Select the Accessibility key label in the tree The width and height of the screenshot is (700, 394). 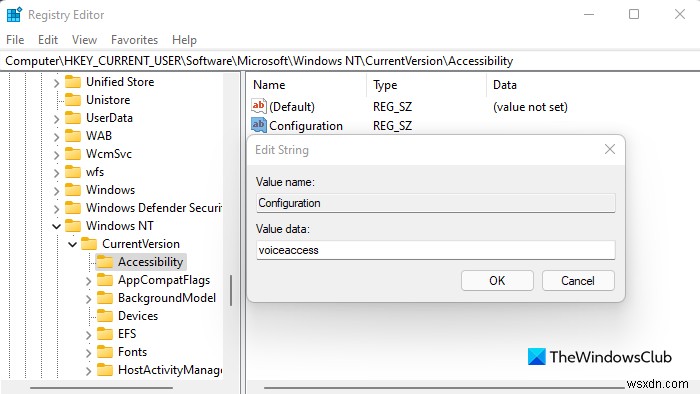[x=150, y=262]
